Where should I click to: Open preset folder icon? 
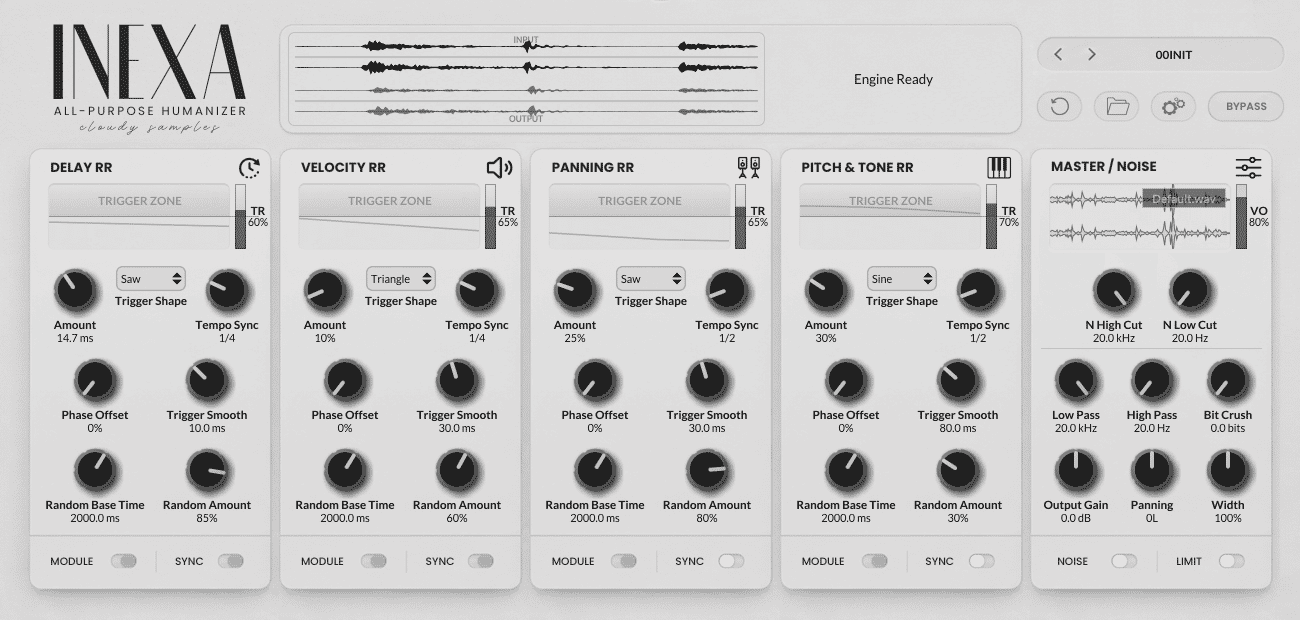click(x=1117, y=106)
